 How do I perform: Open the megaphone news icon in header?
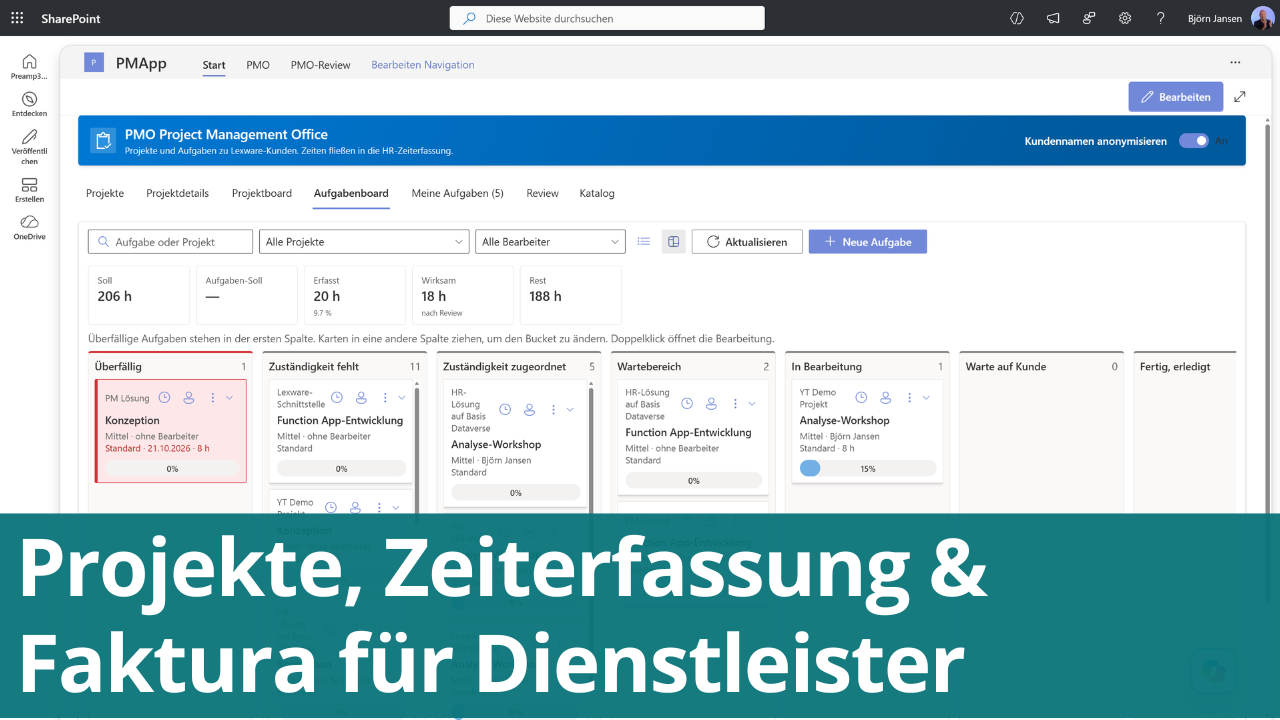pos(1053,18)
